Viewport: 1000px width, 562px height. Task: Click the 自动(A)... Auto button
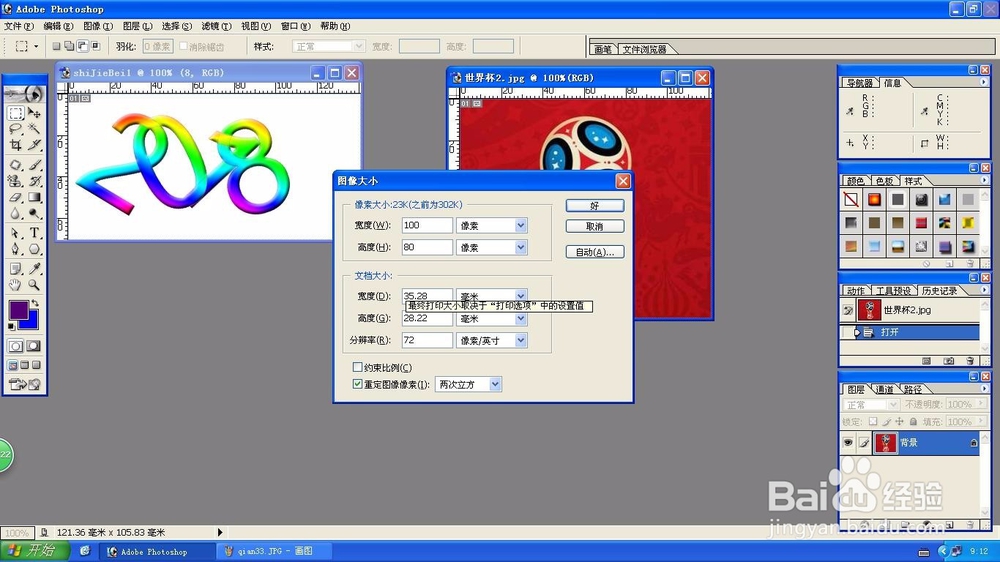[595, 252]
